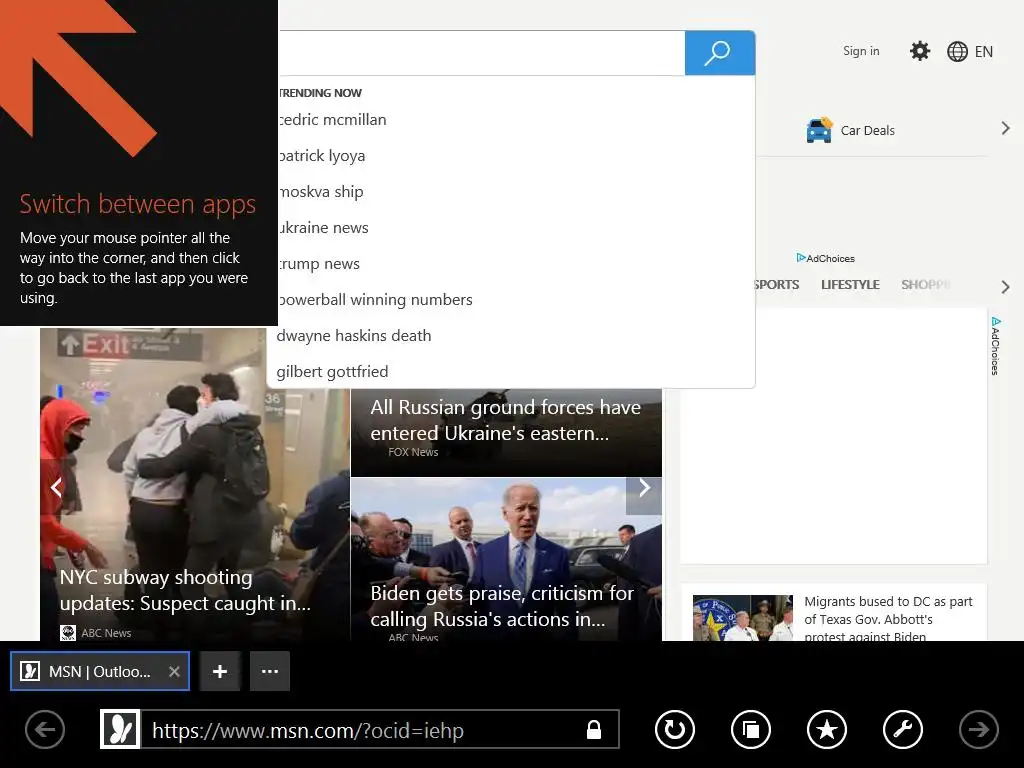
Task: Click the MSN butterfly site icon in address bar
Action: pyautogui.click(x=120, y=729)
